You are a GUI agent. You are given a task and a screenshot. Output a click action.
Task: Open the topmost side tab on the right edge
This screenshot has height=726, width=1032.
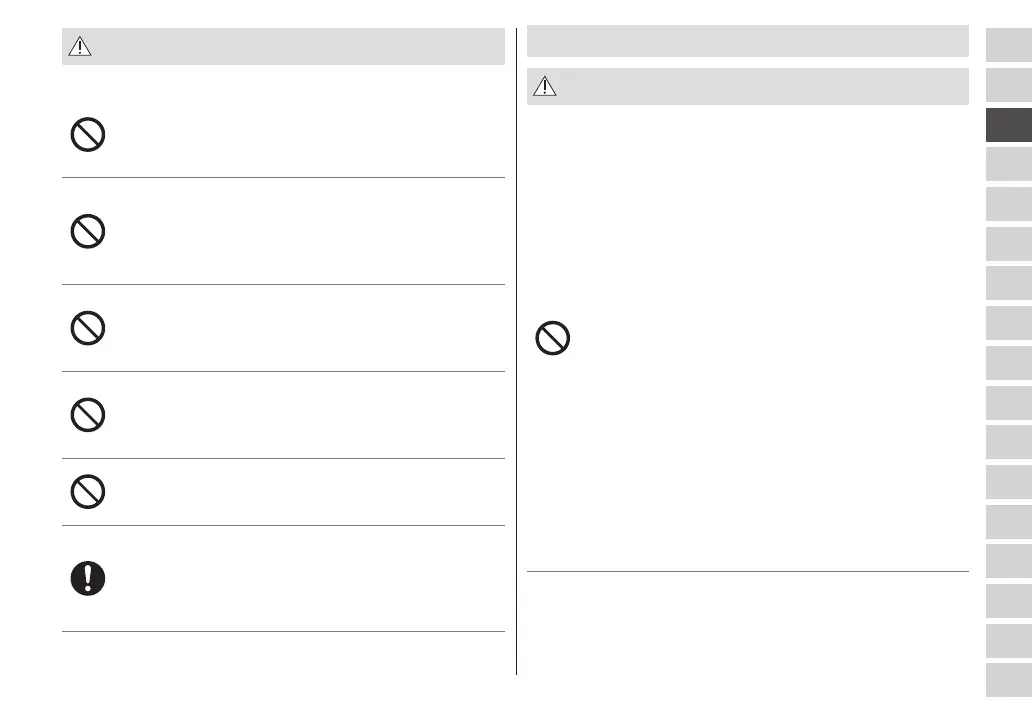pos(1008,44)
